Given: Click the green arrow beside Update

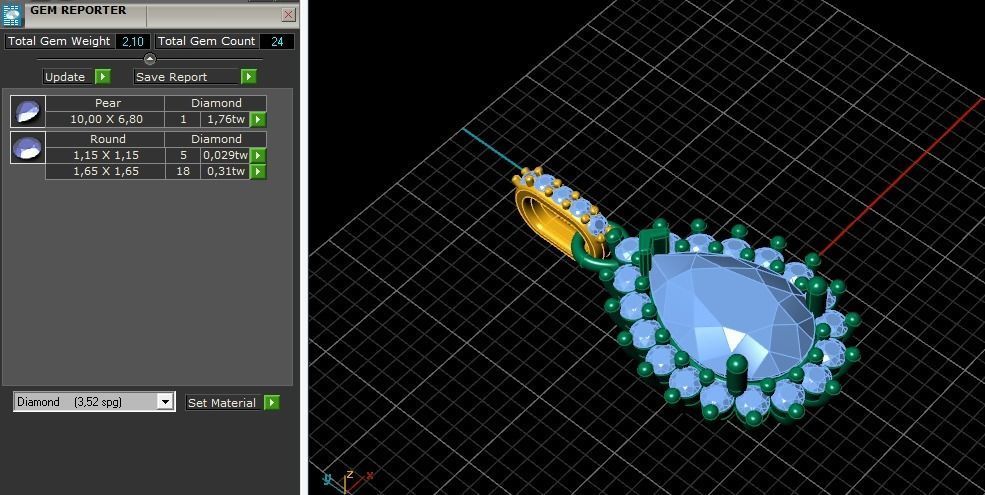Looking at the screenshot, I should click(x=103, y=77).
